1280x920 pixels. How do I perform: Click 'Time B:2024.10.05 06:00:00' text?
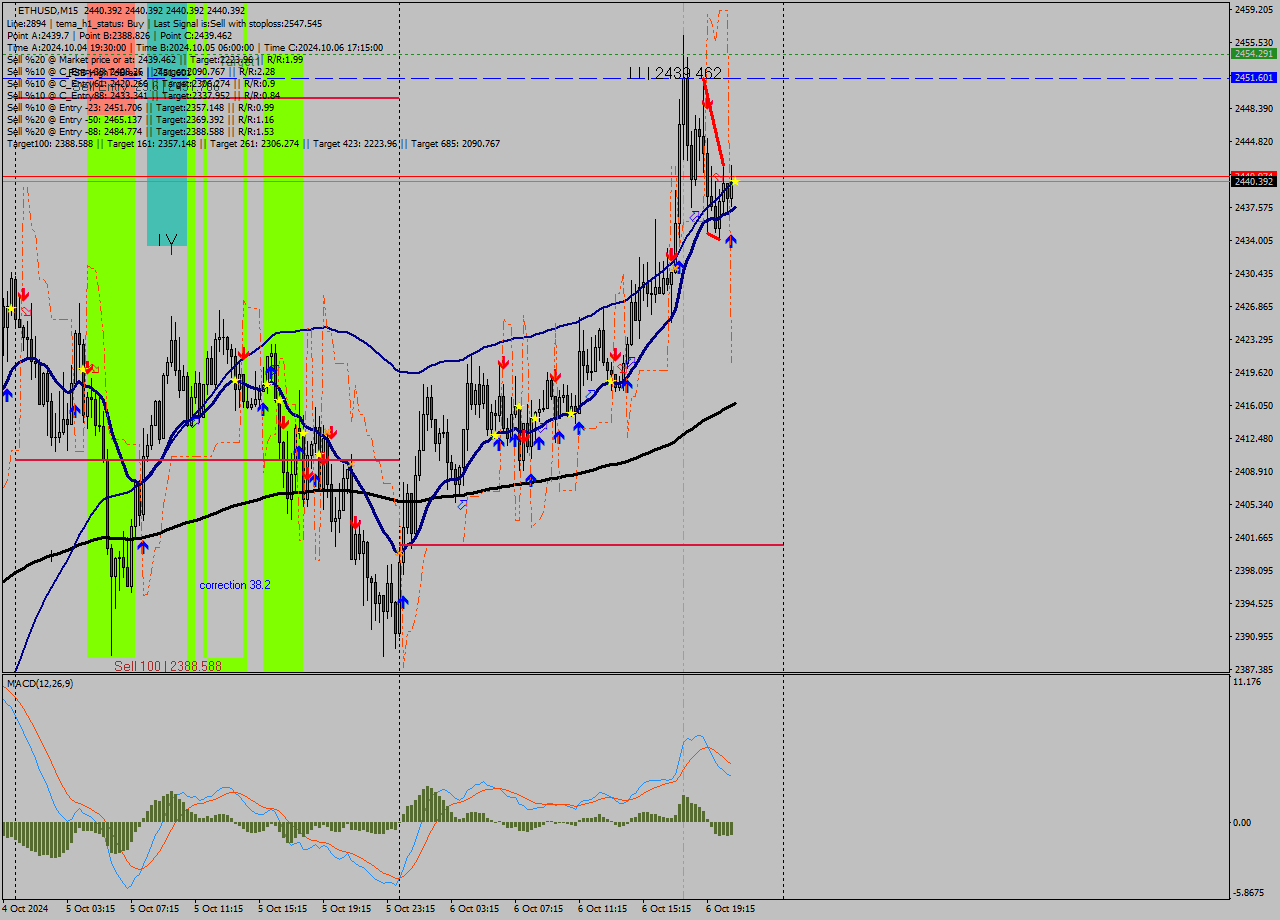[x=196, y=47]
